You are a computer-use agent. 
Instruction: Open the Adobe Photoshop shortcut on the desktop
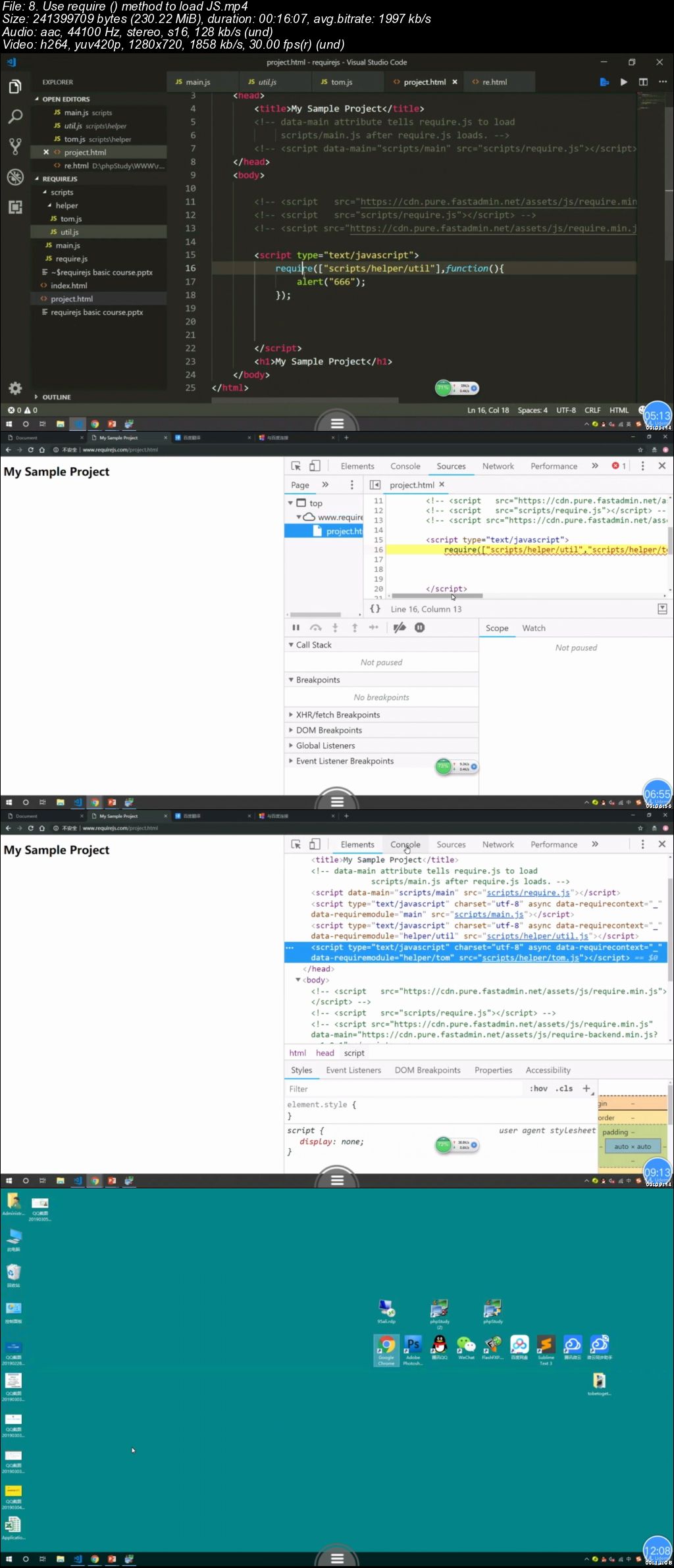pos(413,1350)
